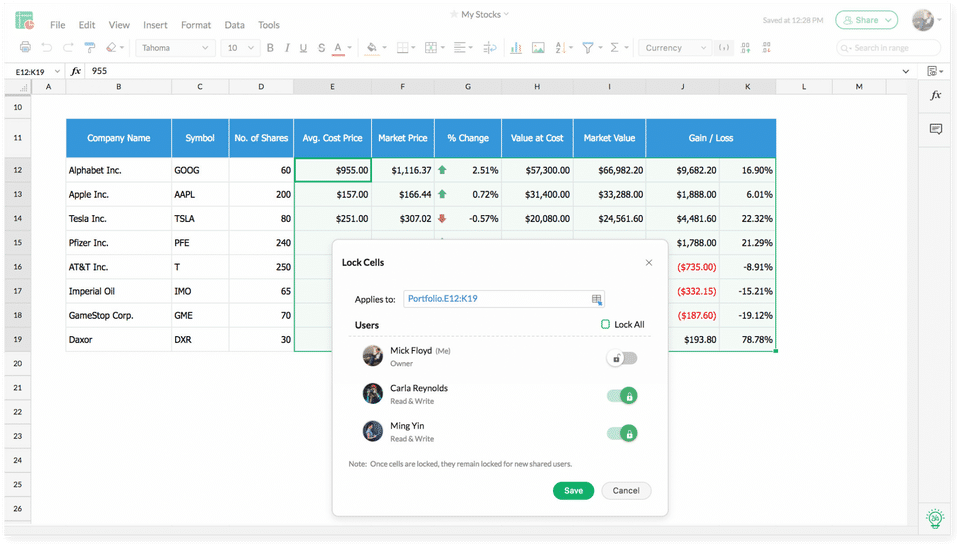The width and height of the screenshot is (960, 546).
Task: Toggle Strikethrough formatting
Action: 321,48
